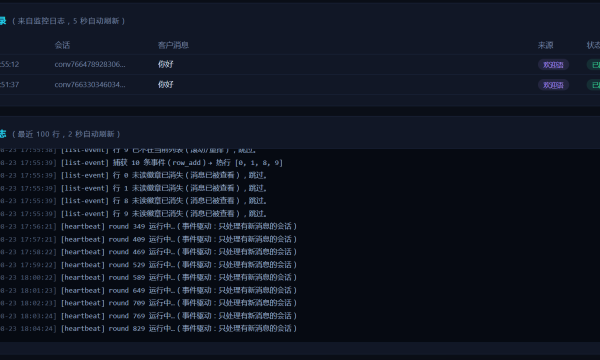The image size is (600, 360).
Task: Select log line 行 9 未读徽章已消失
Action: click(133, 213)
